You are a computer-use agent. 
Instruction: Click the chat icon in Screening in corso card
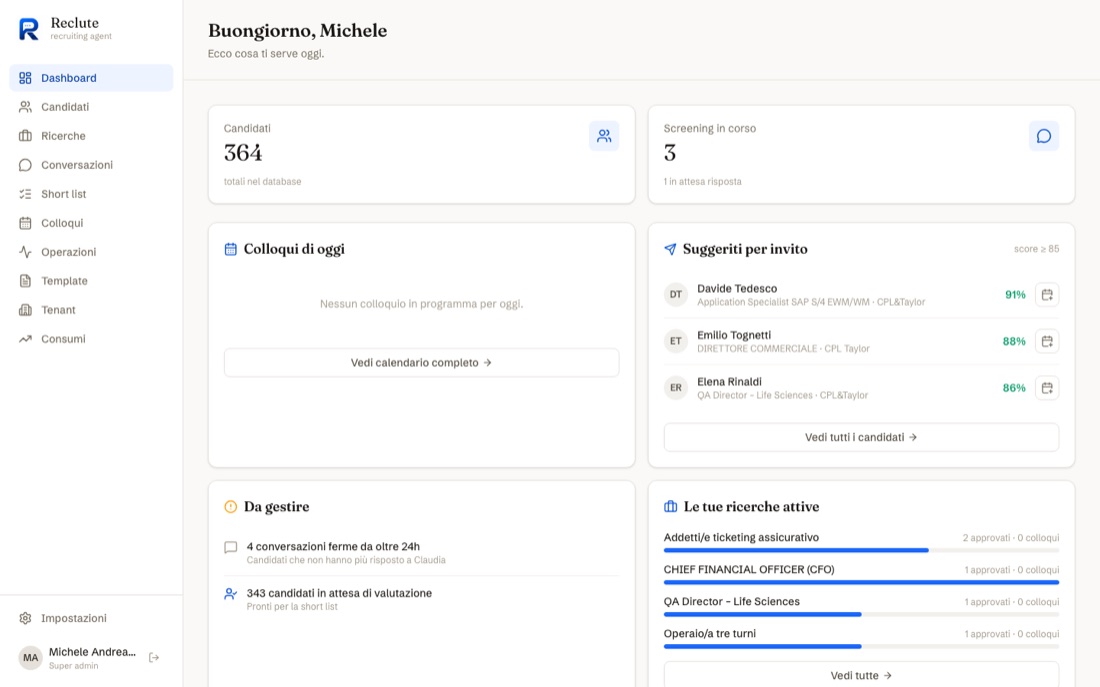coord(1044,136)
